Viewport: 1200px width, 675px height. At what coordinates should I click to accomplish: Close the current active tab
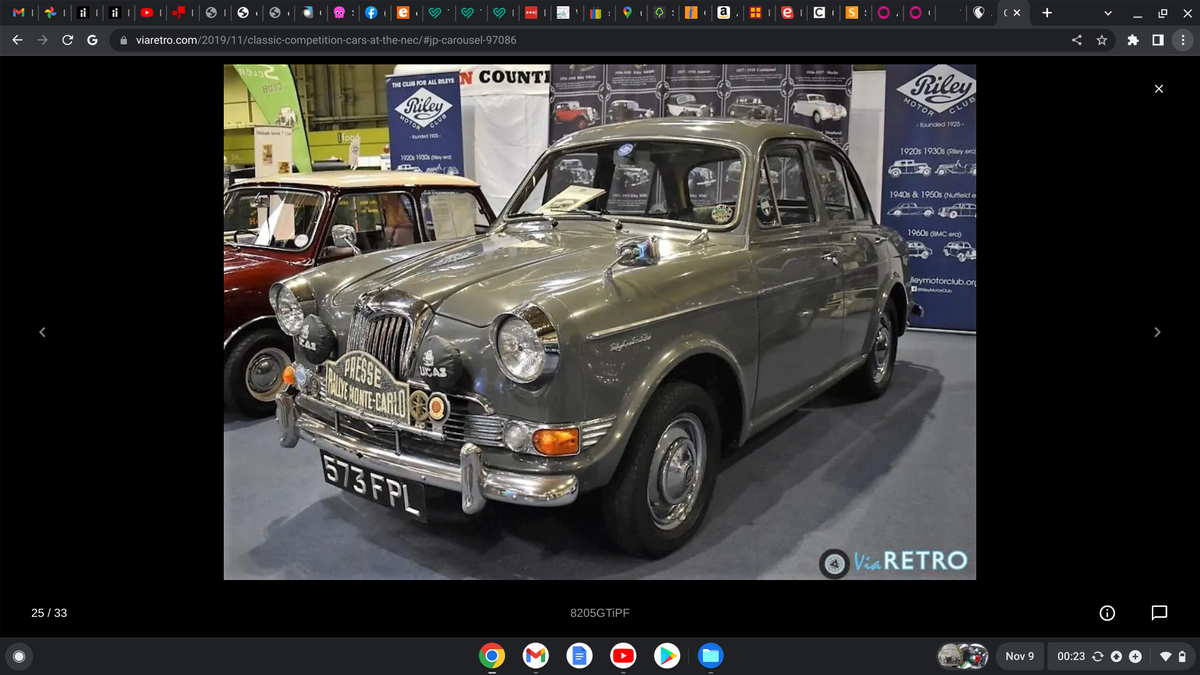1016,13
